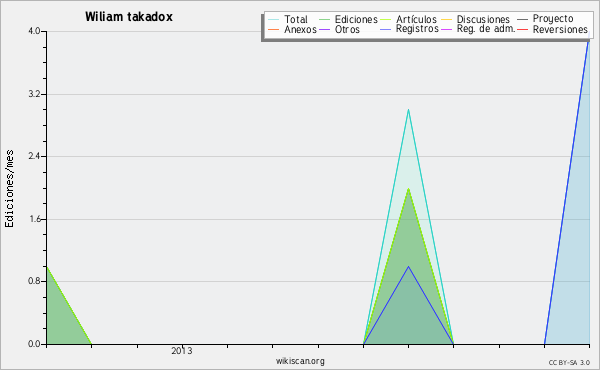Click the 0.8 y-axis label

pyautogui.click(x=34, y=281)
